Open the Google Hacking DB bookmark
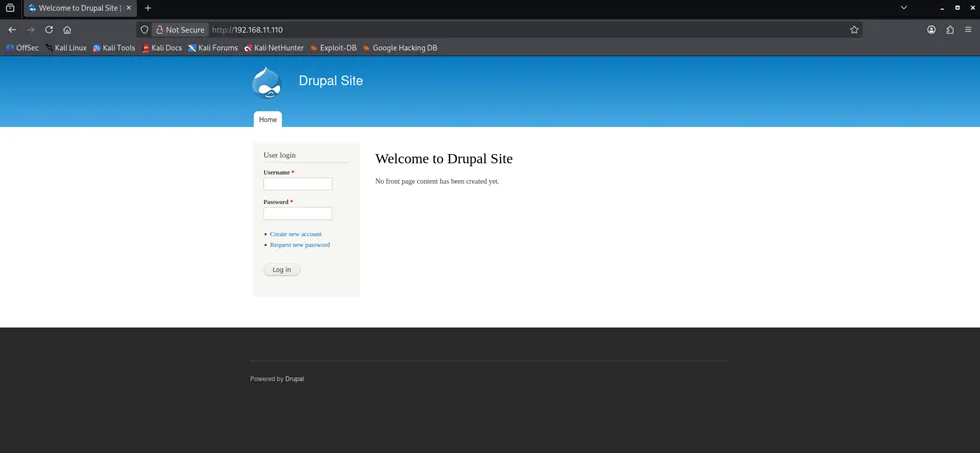This screenshot has width=980, height=453. pos(400,47)
